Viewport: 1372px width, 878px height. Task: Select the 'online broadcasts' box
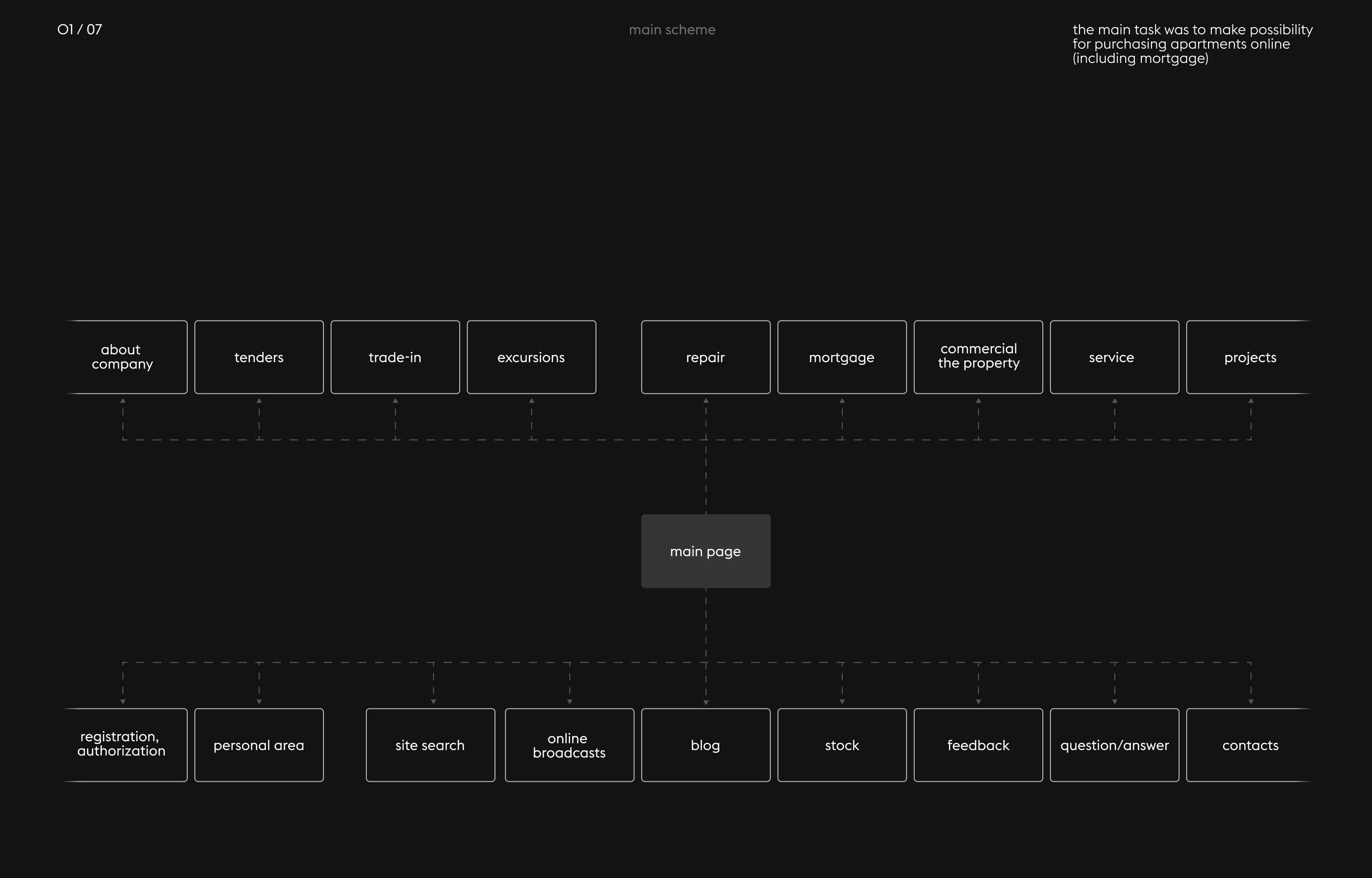coord(569,745)
